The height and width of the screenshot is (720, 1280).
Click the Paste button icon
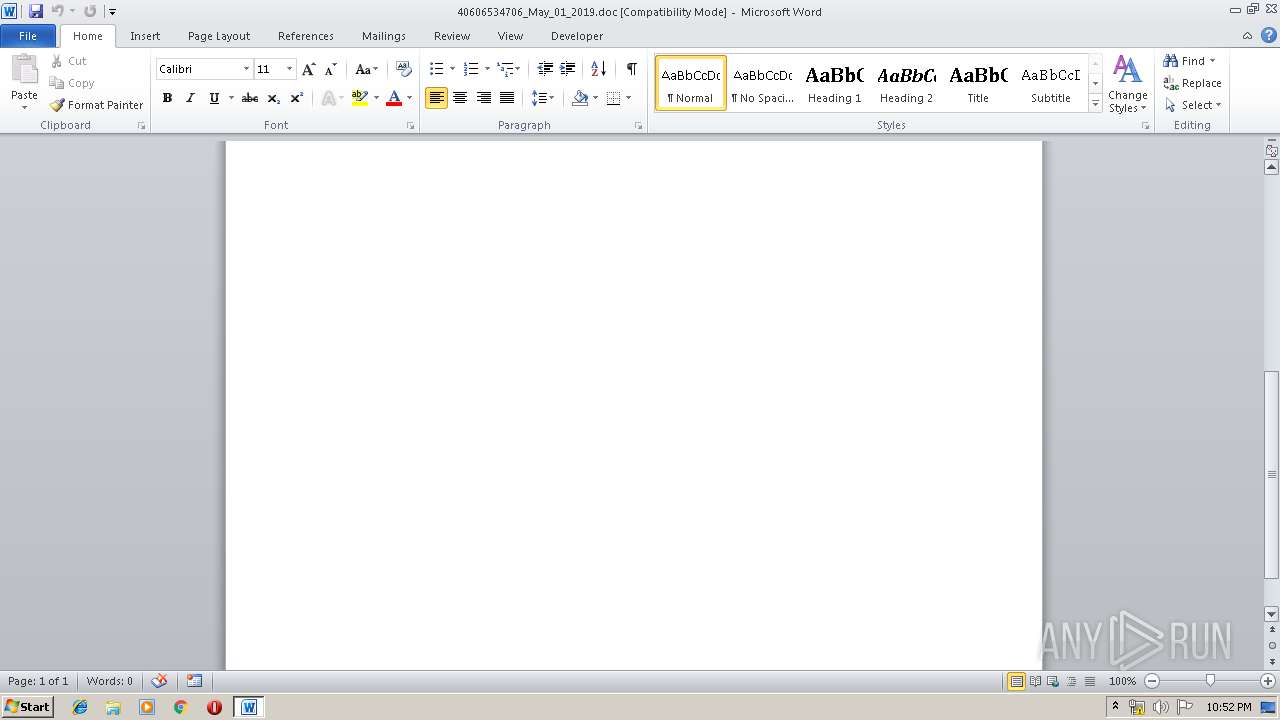pyautogui.click(x=24, y=70)
